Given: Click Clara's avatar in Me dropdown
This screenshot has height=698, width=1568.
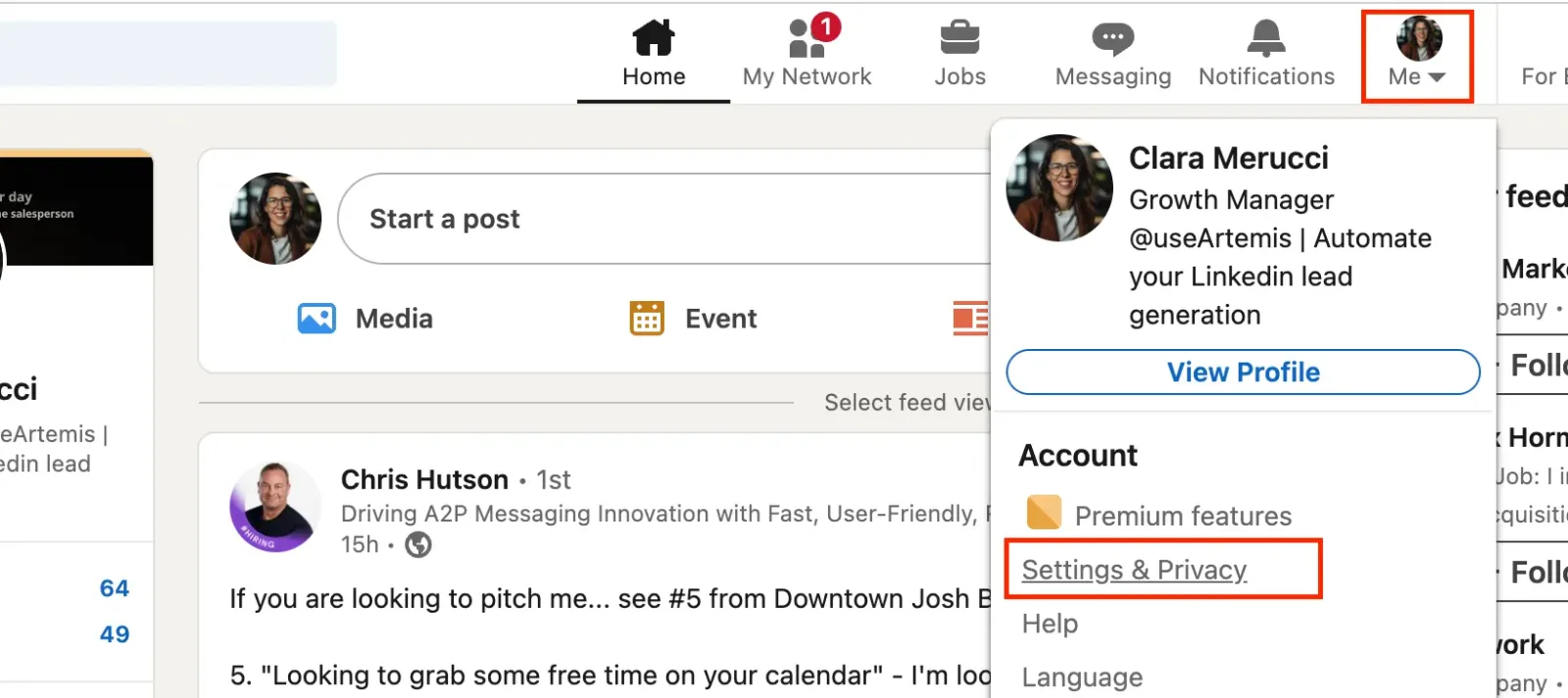Looking at the screenshot, I should click(x=1059, y=188).
